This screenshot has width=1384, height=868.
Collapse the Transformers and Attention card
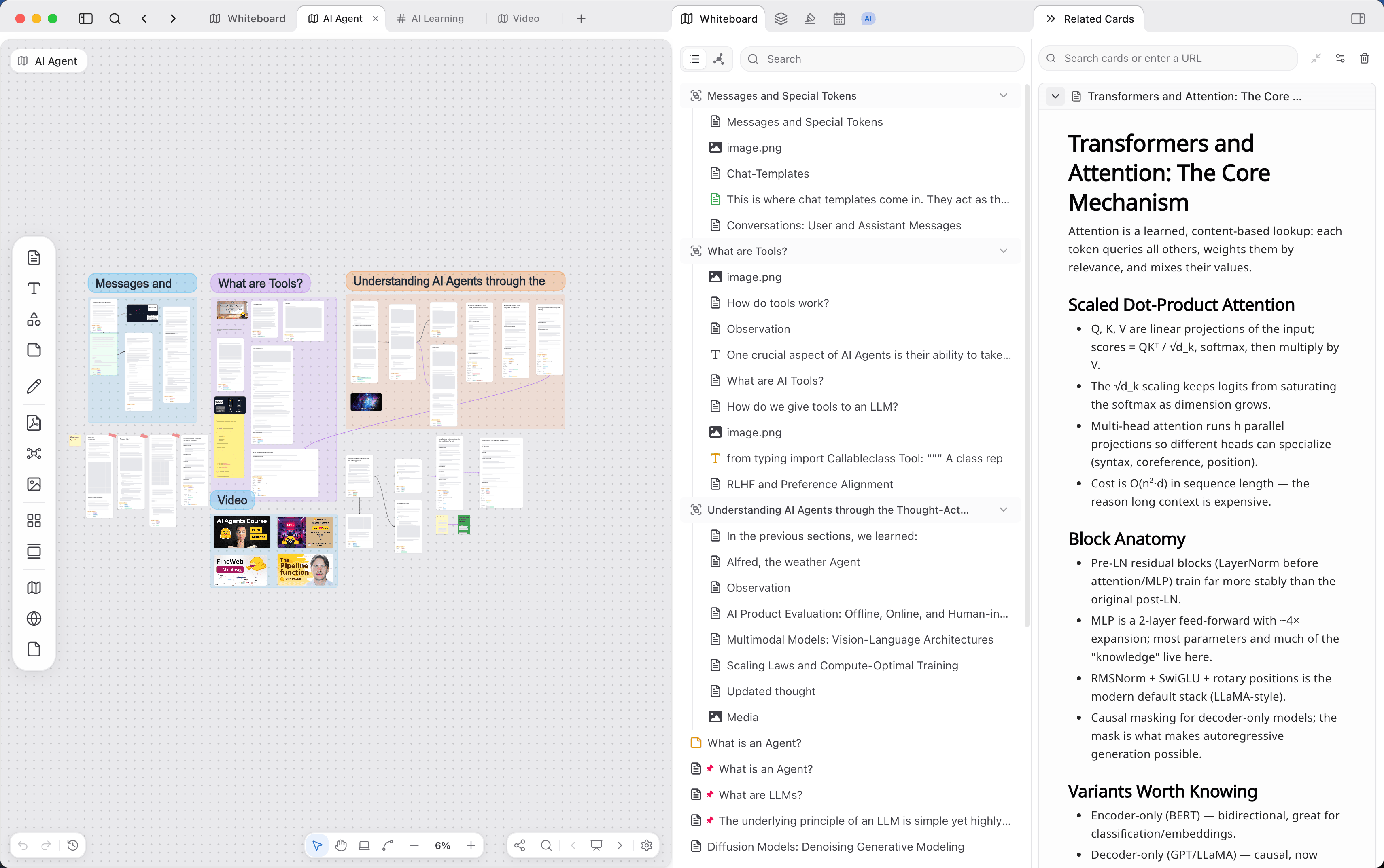1055,96
